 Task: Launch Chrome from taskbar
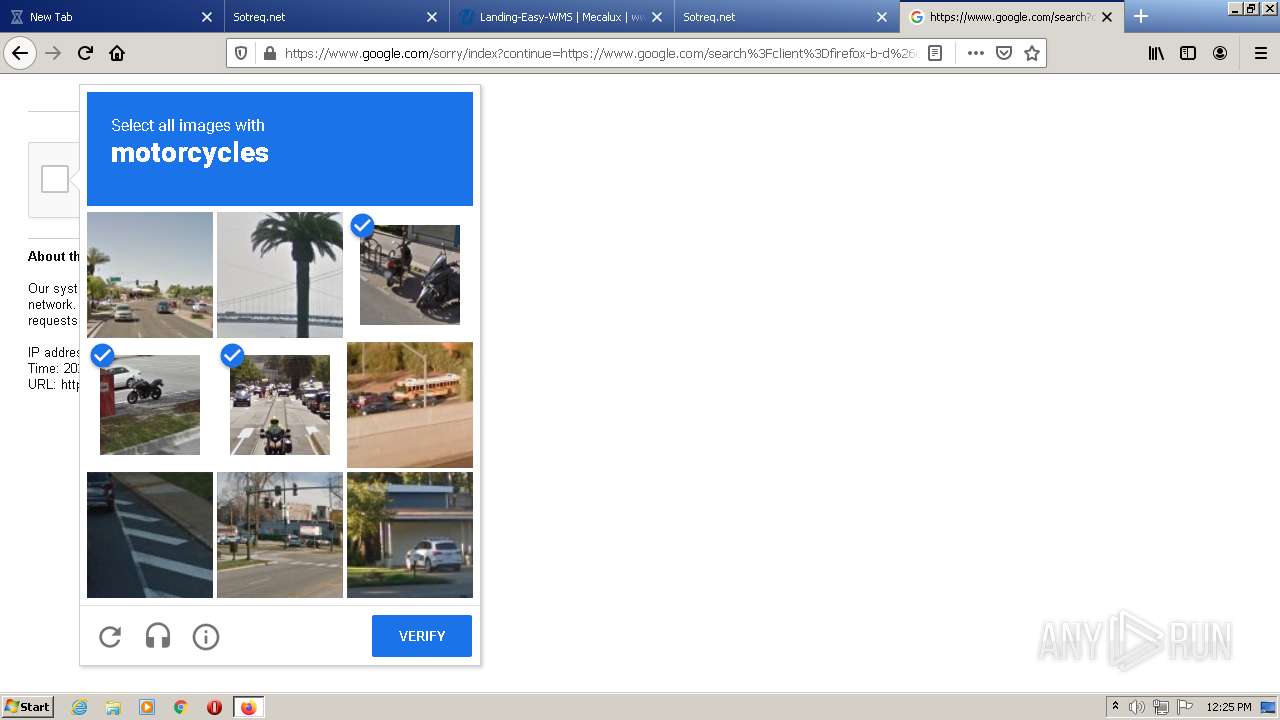pyautogui.click(x=181, y=707)
